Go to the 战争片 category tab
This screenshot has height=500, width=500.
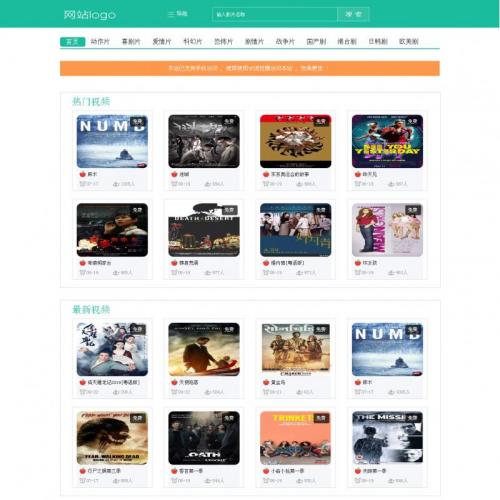[x=285, y=42]
